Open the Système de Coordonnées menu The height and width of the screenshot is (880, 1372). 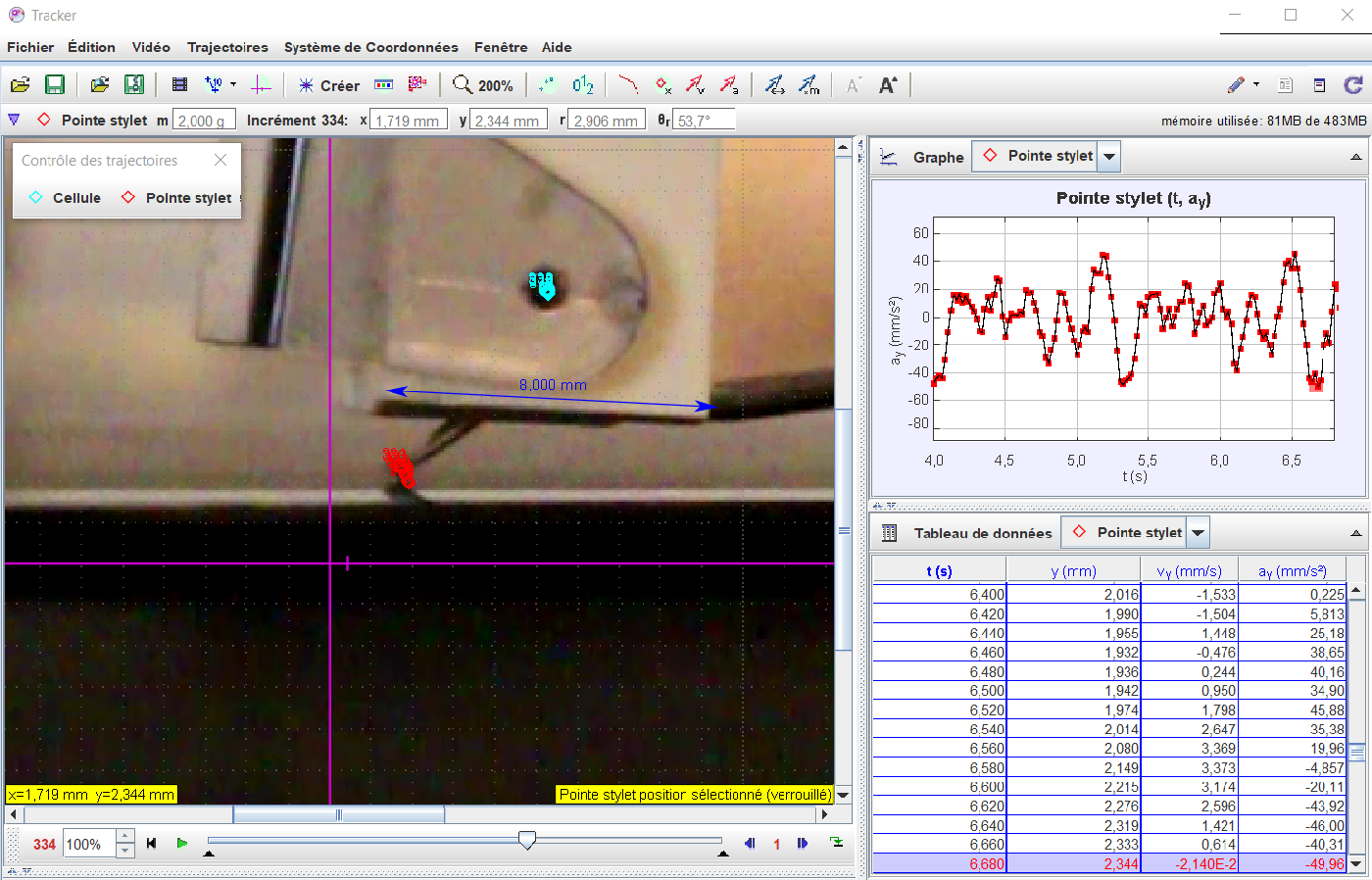coord(370,47)
